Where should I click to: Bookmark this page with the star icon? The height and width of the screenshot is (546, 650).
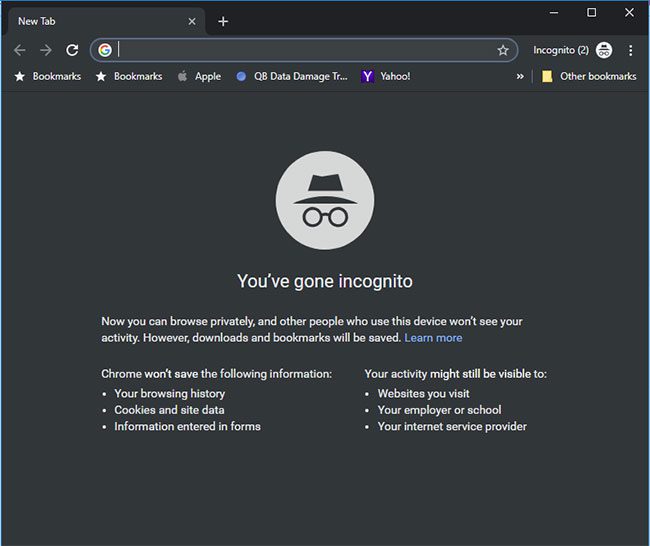[x=503, y=50]
